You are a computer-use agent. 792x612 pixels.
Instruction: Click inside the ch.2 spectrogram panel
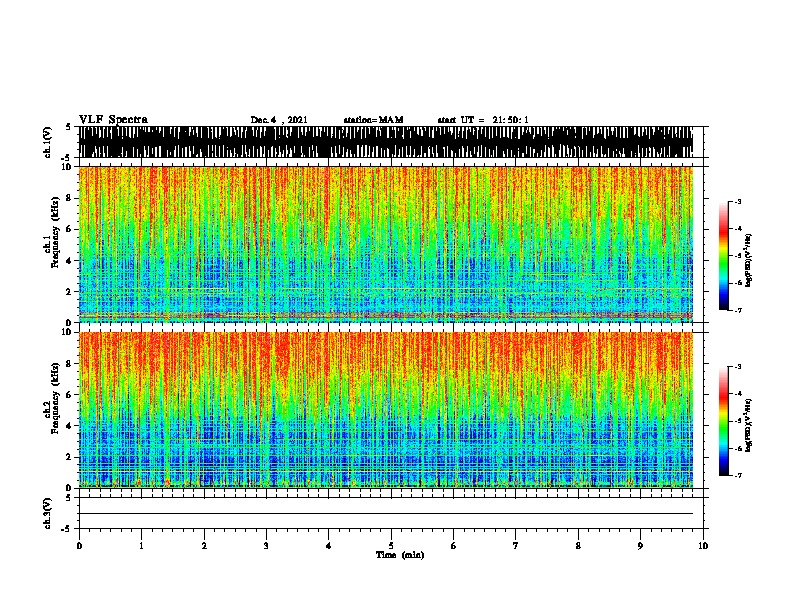[x=386, y=410]
